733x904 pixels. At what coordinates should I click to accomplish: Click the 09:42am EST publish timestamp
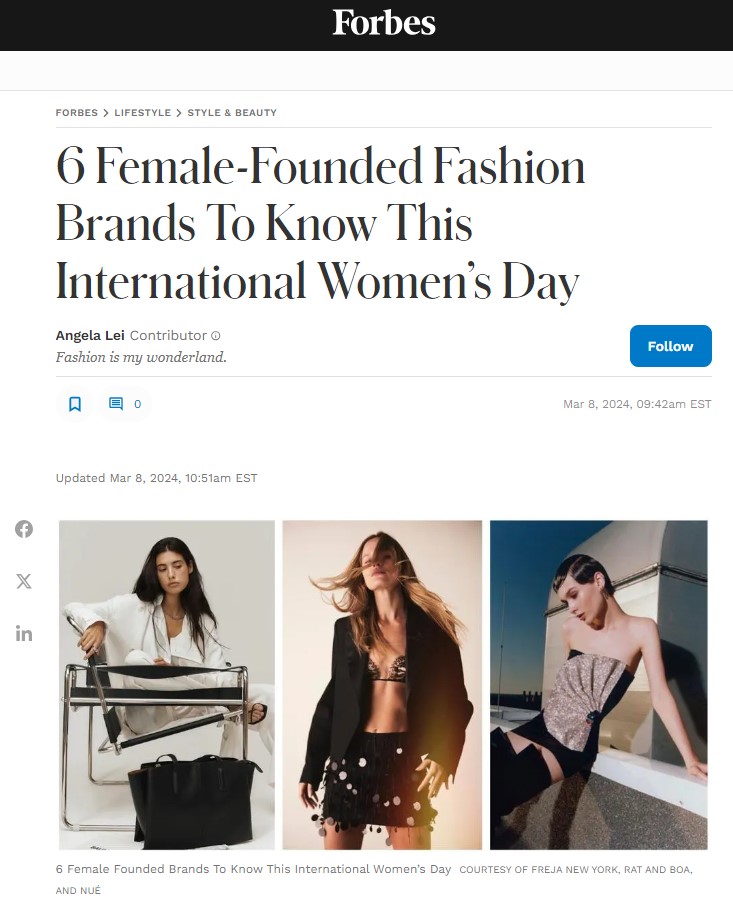point(637,404)
